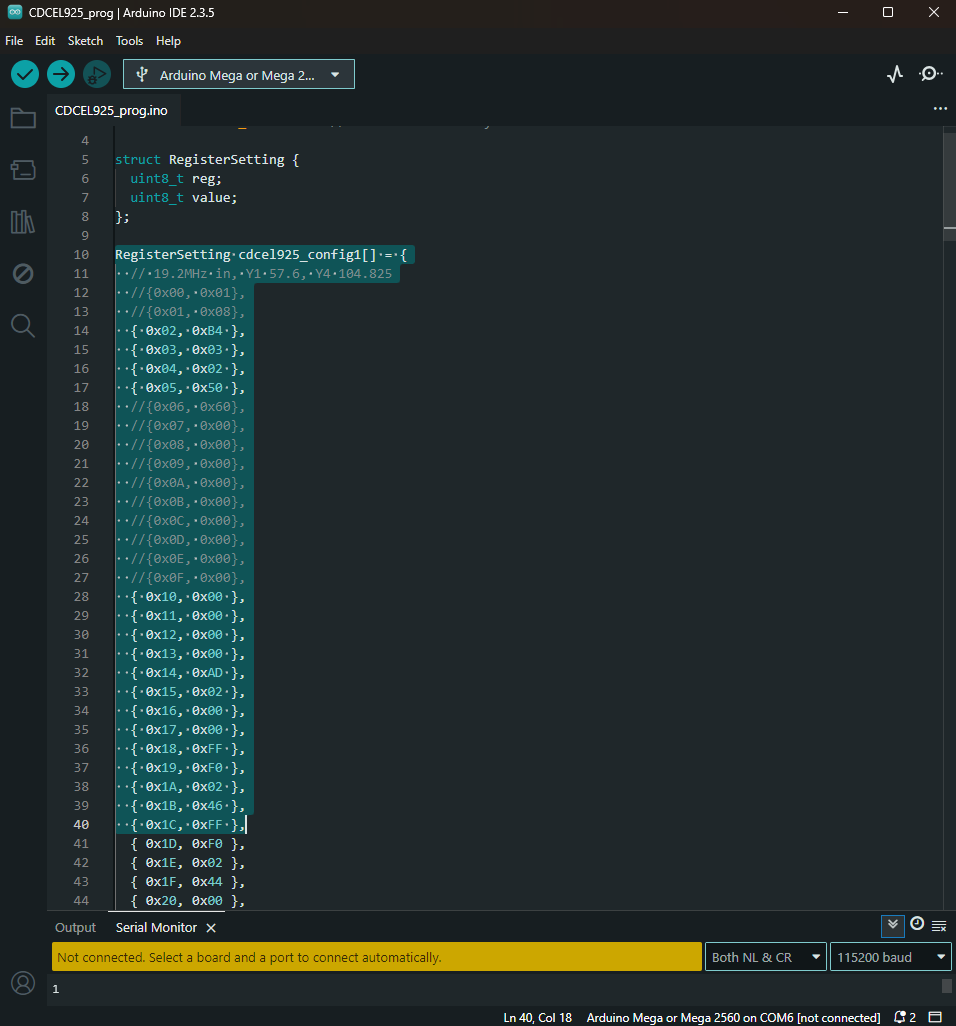Click the Ln 40, Col 18 status entry
Image resolution: width=956 pixels, height=1026 pixels.
(537, 1017)
